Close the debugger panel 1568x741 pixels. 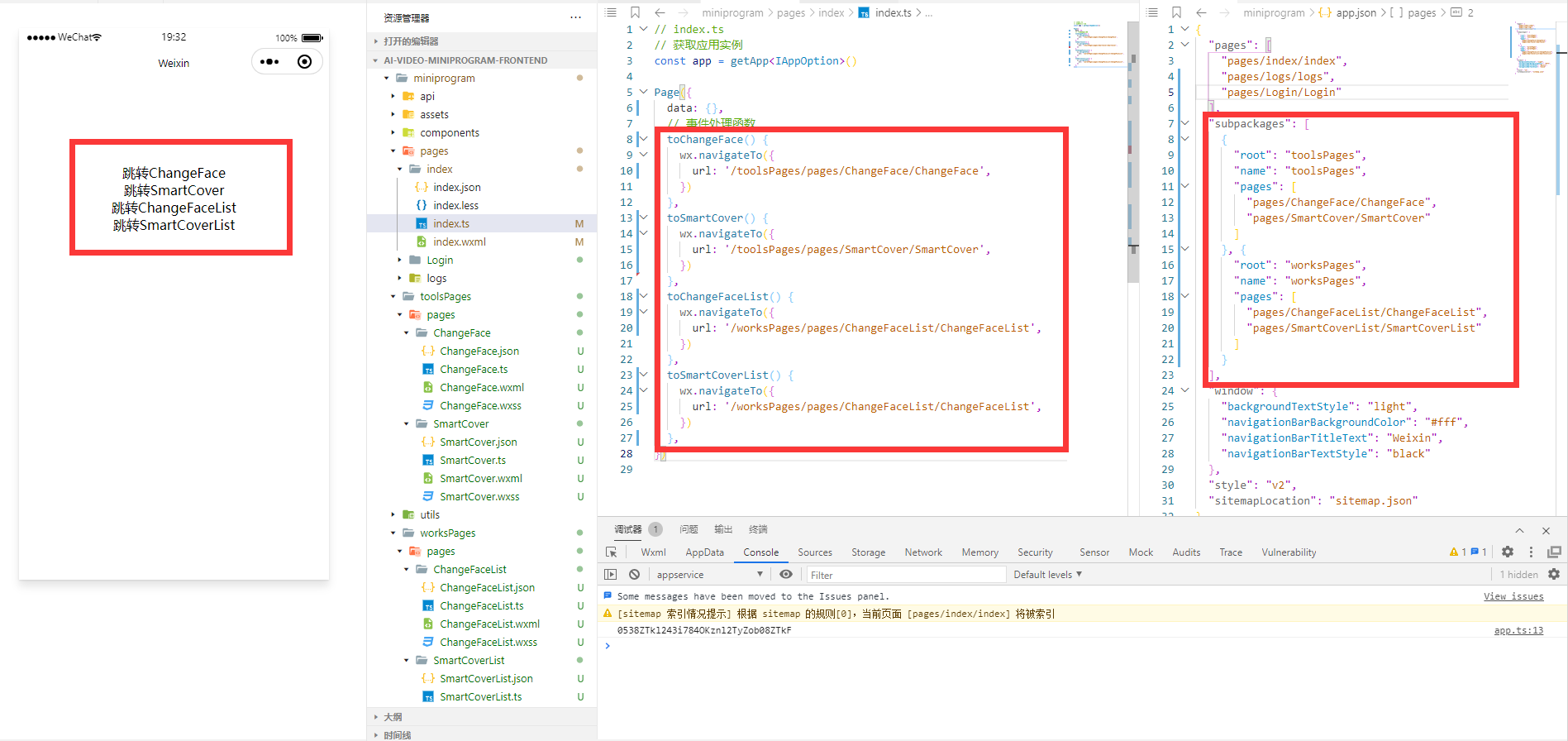point(1546,530)
